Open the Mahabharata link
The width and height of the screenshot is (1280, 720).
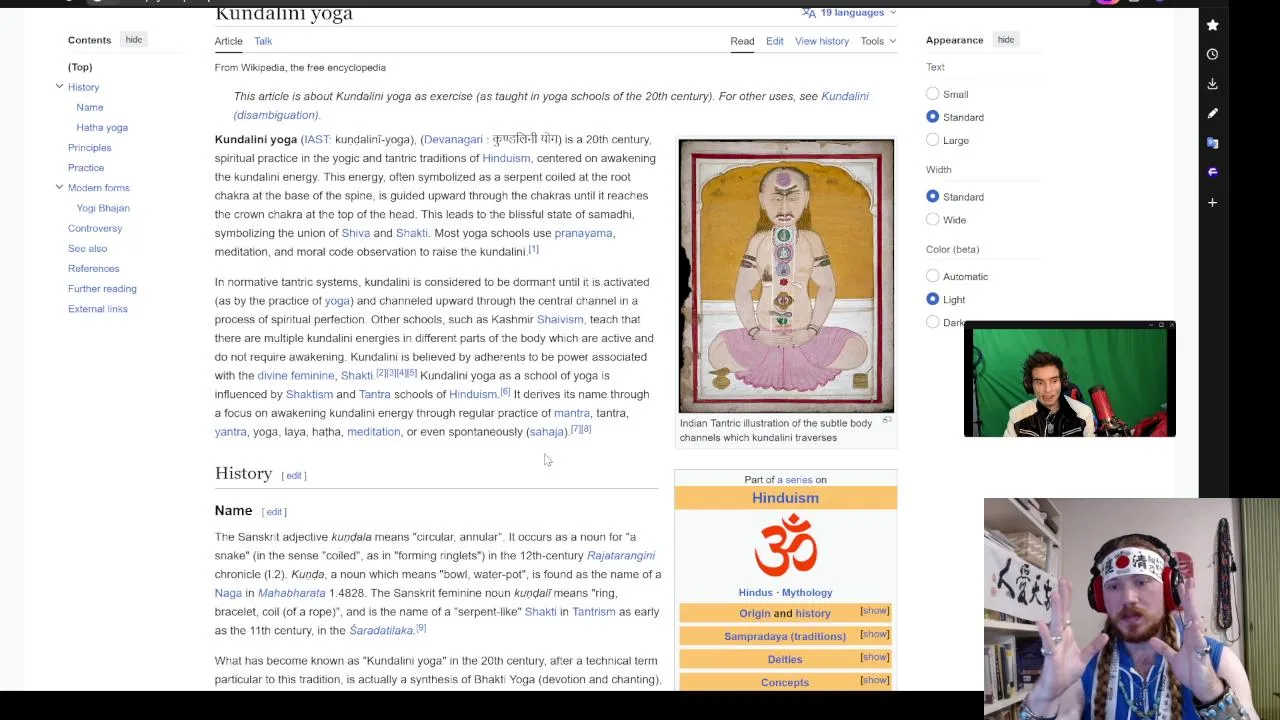[292, 593]
